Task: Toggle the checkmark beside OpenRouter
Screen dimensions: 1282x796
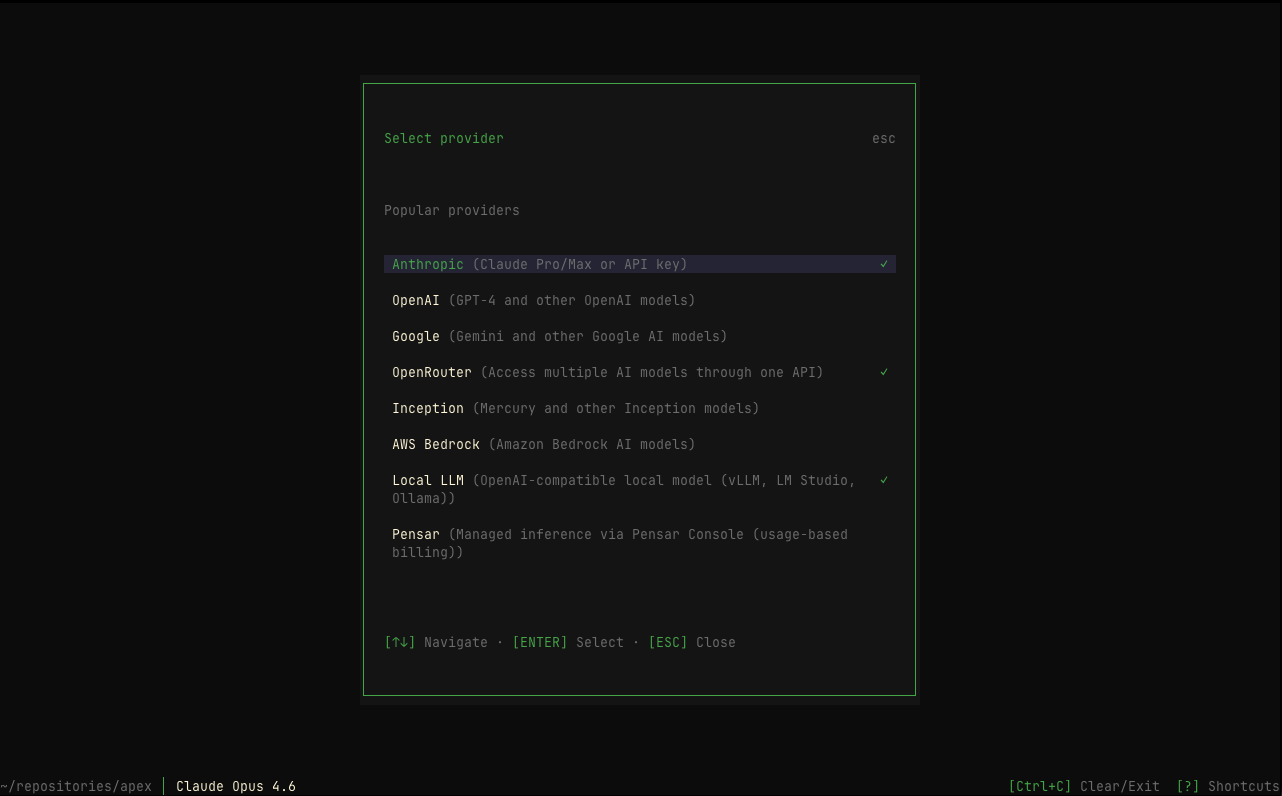Action: (x=884, y=372)
